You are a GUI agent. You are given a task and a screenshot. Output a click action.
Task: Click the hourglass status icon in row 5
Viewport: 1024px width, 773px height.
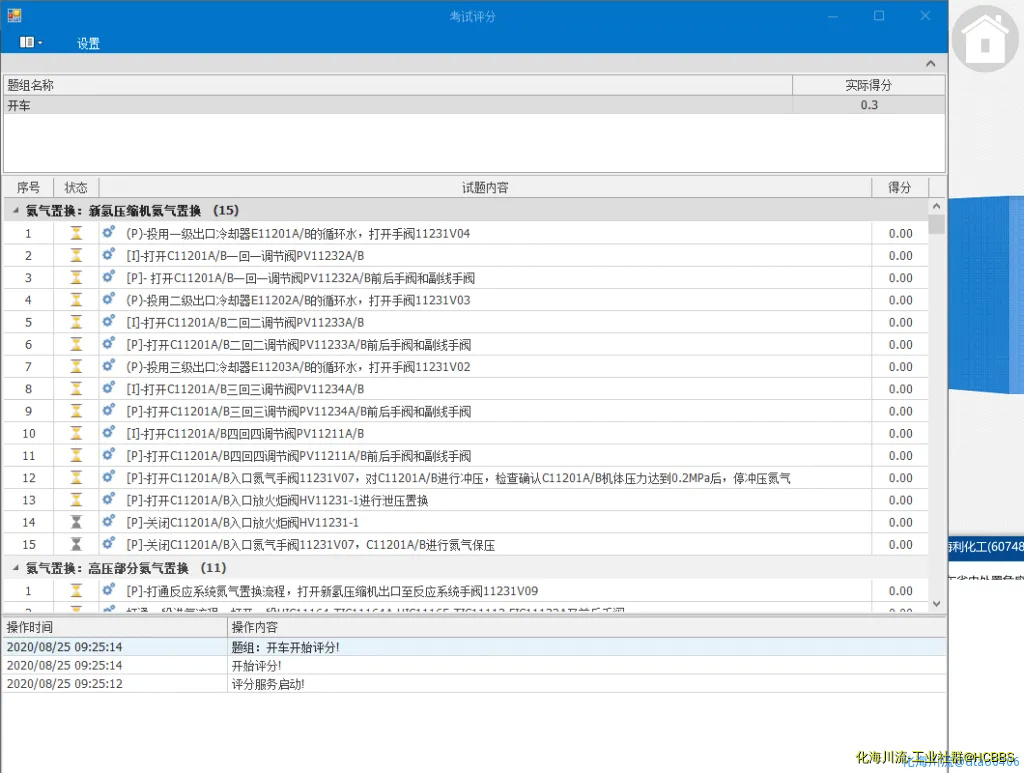click(76, 322)
